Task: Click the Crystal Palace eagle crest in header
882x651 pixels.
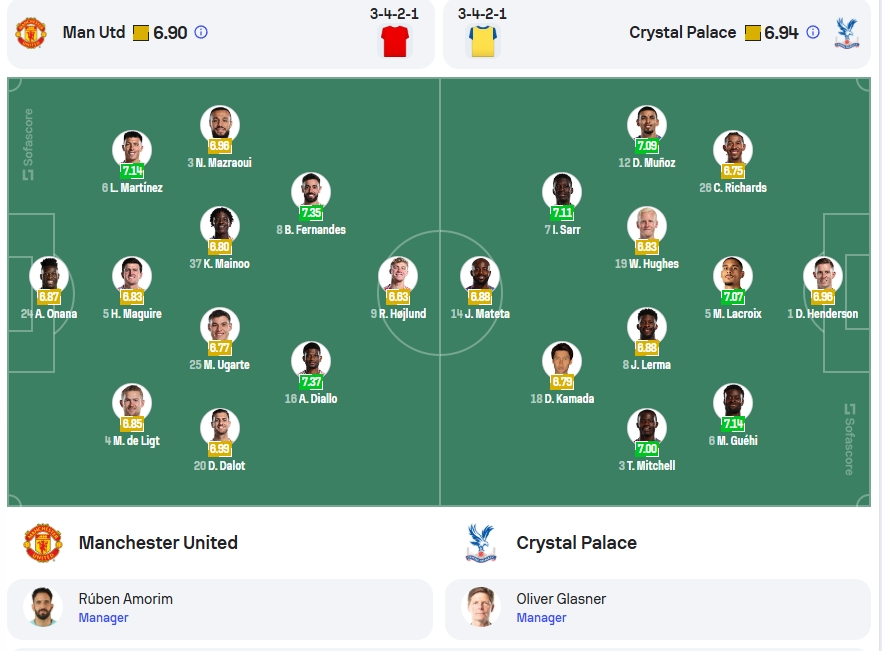Action: pyautogui.click(x=847, y=33)
